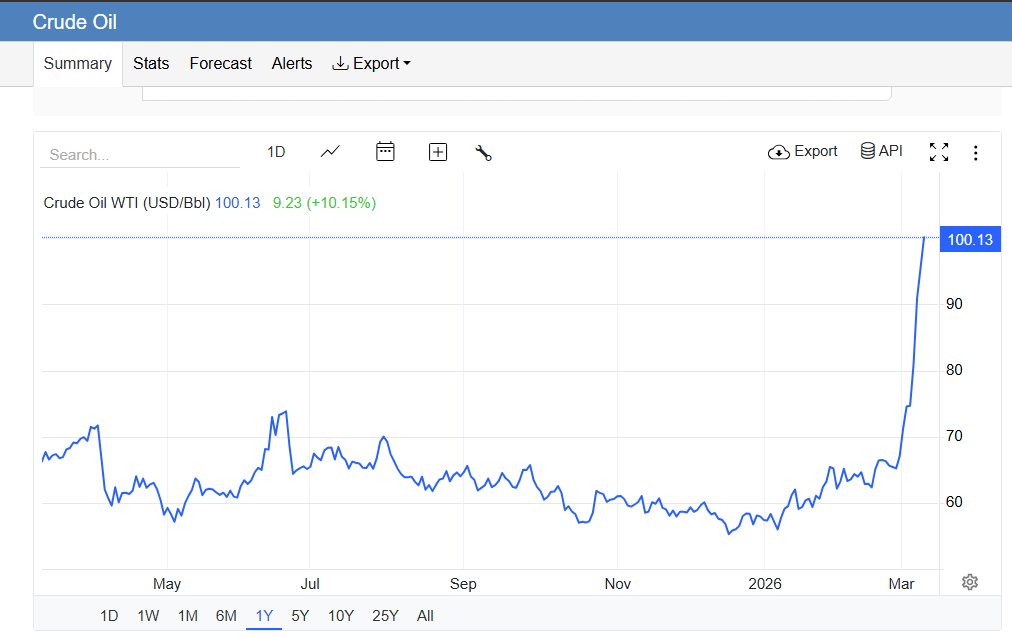
Task: Switch to the Stats tab
Action: click(151, 63)
